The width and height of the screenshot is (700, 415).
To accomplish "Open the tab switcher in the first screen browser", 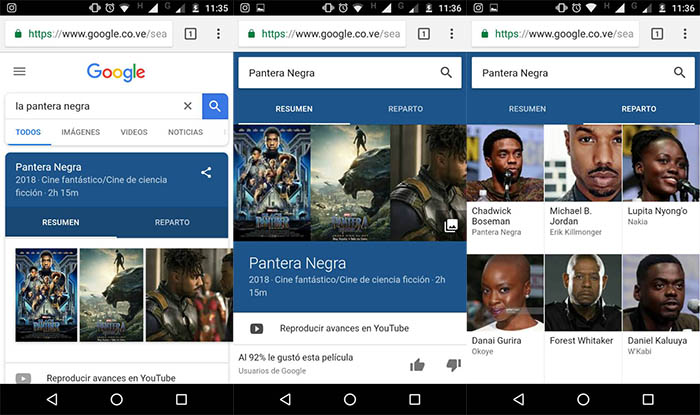I will (191, 33).
